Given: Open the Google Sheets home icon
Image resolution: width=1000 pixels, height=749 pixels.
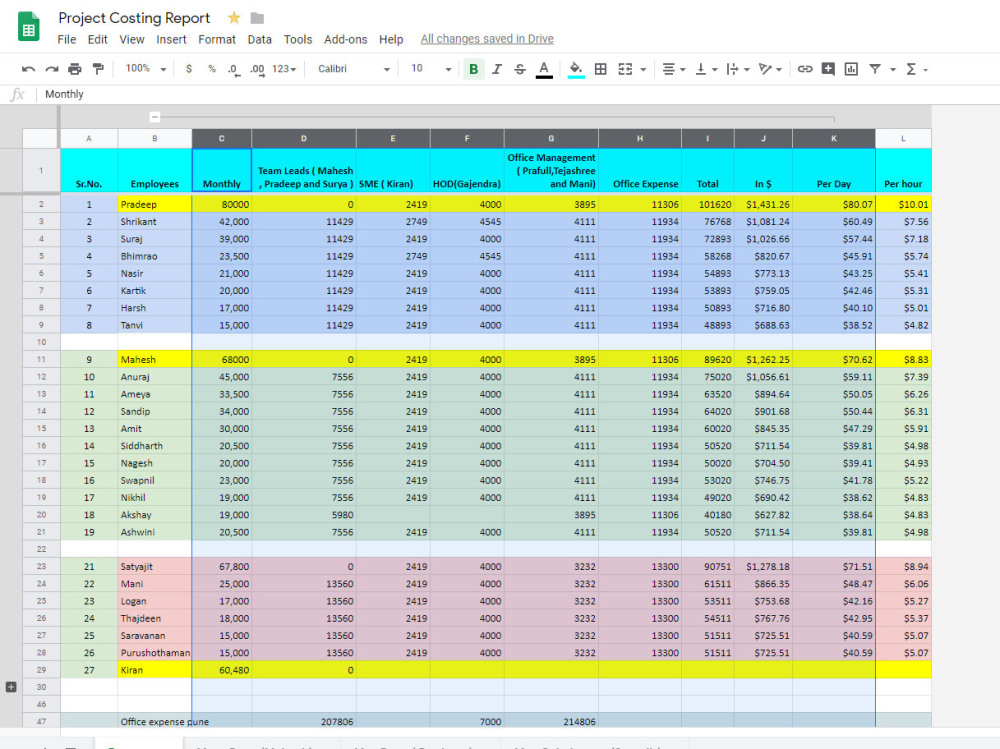Looking at the screenshot, I should 29,27.
